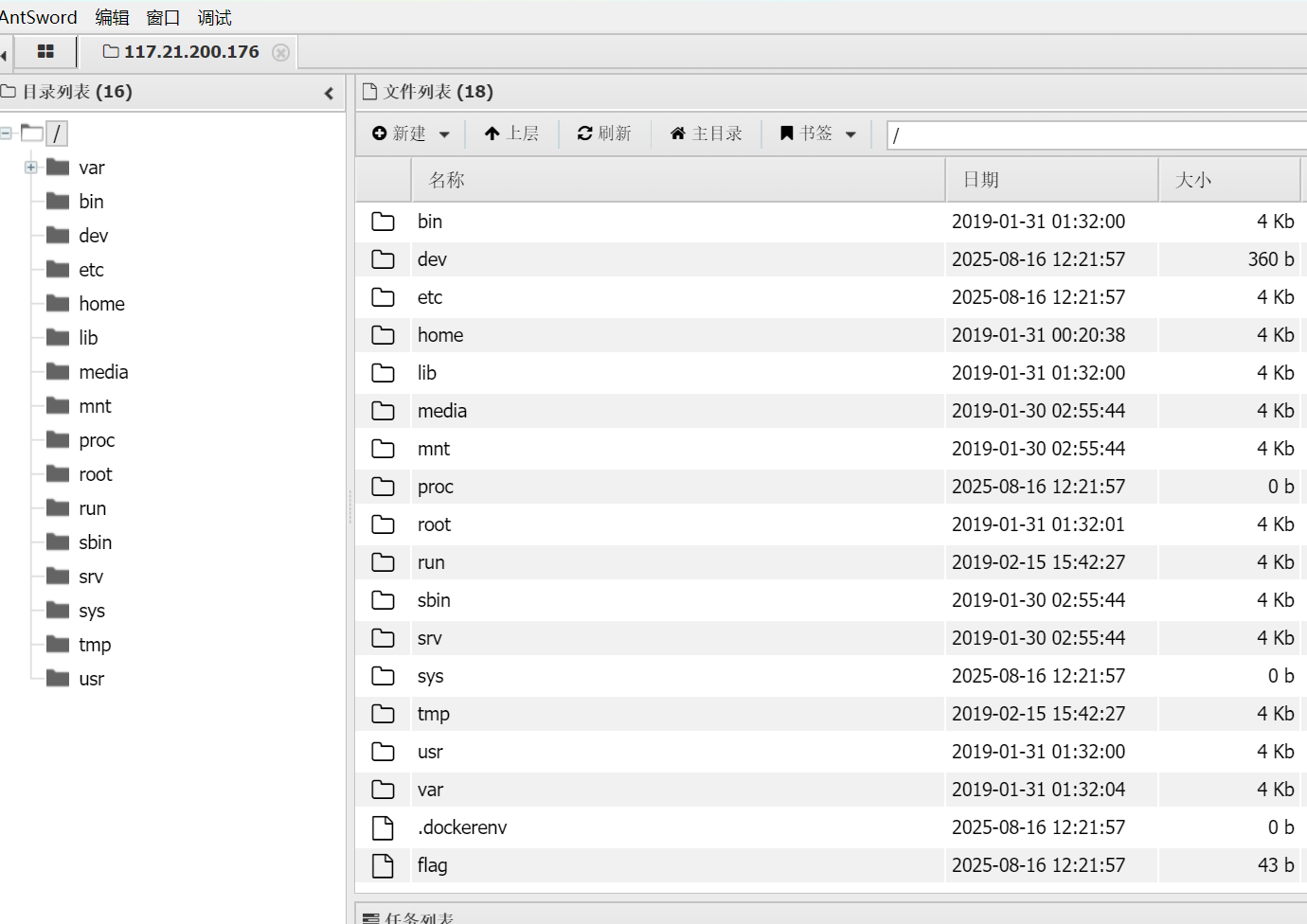1307x924 pixels.
Task: Close the 117.21.200.176 tab
Action: (x=280, y=52)
